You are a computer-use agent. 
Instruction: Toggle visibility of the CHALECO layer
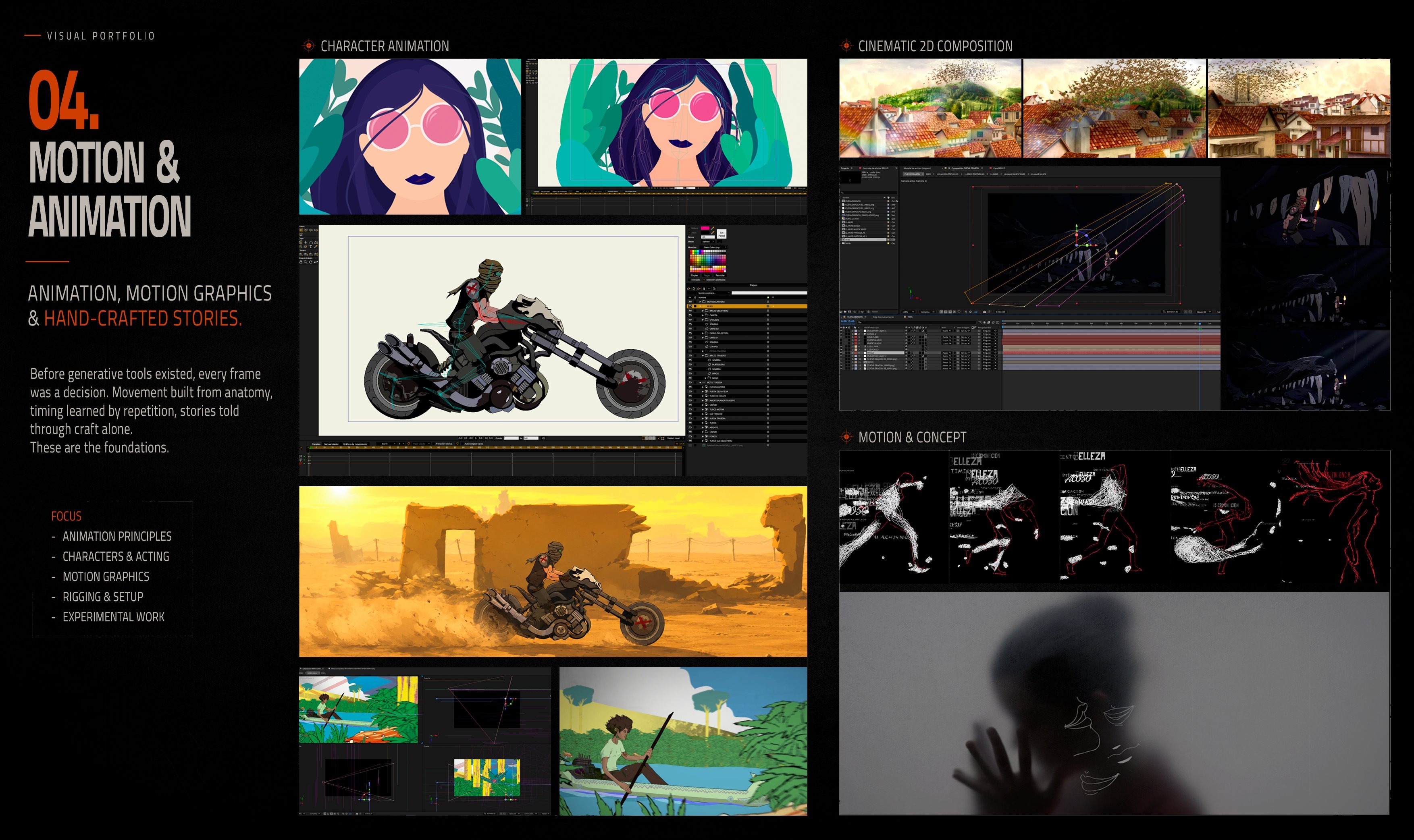690,320
